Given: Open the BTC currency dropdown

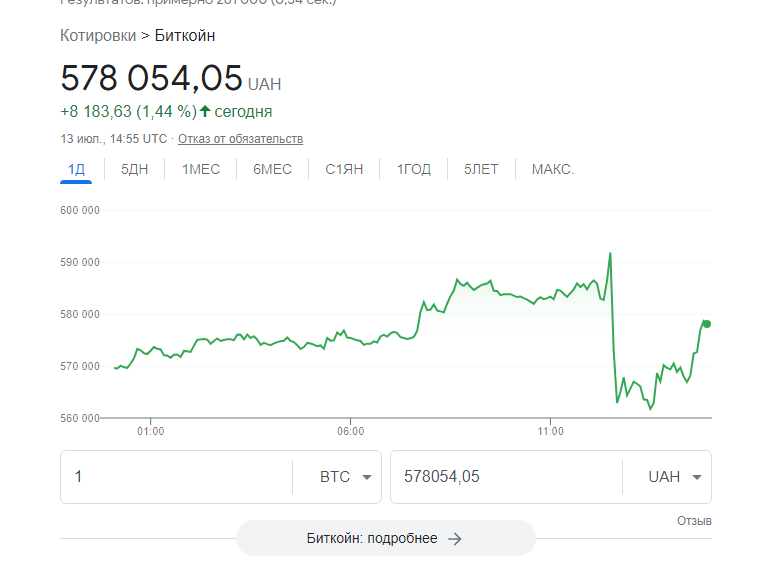Looking at the screenshot, I should click(345, 477).
